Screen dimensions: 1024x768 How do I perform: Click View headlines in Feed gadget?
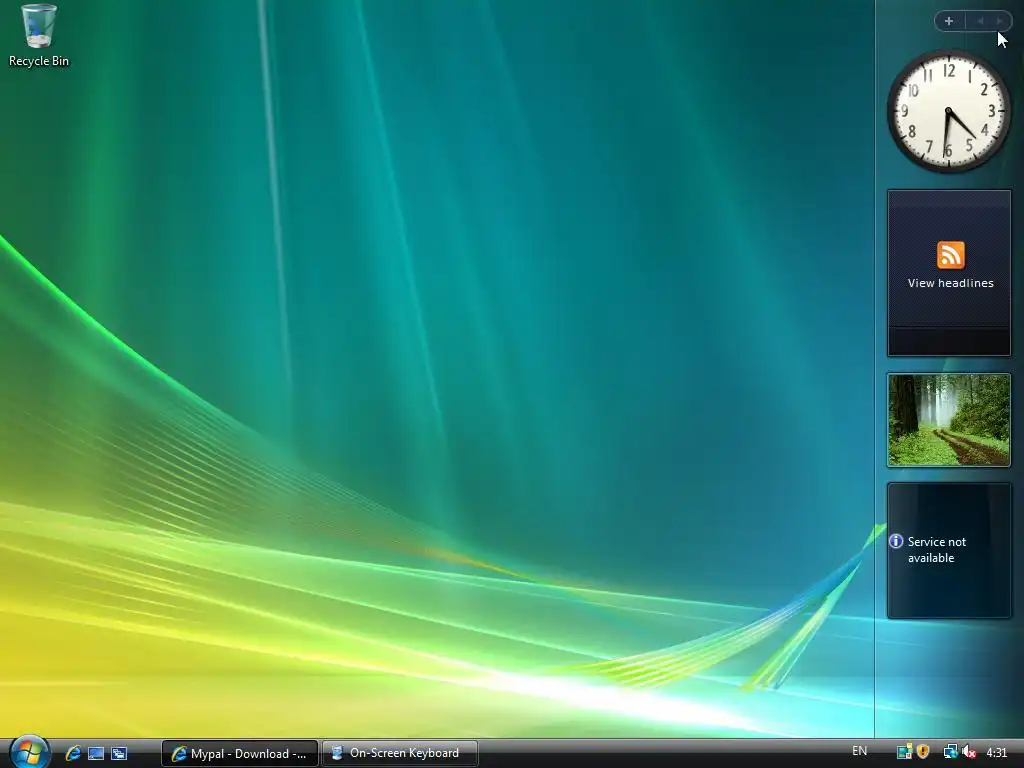[x=950, y=283]
